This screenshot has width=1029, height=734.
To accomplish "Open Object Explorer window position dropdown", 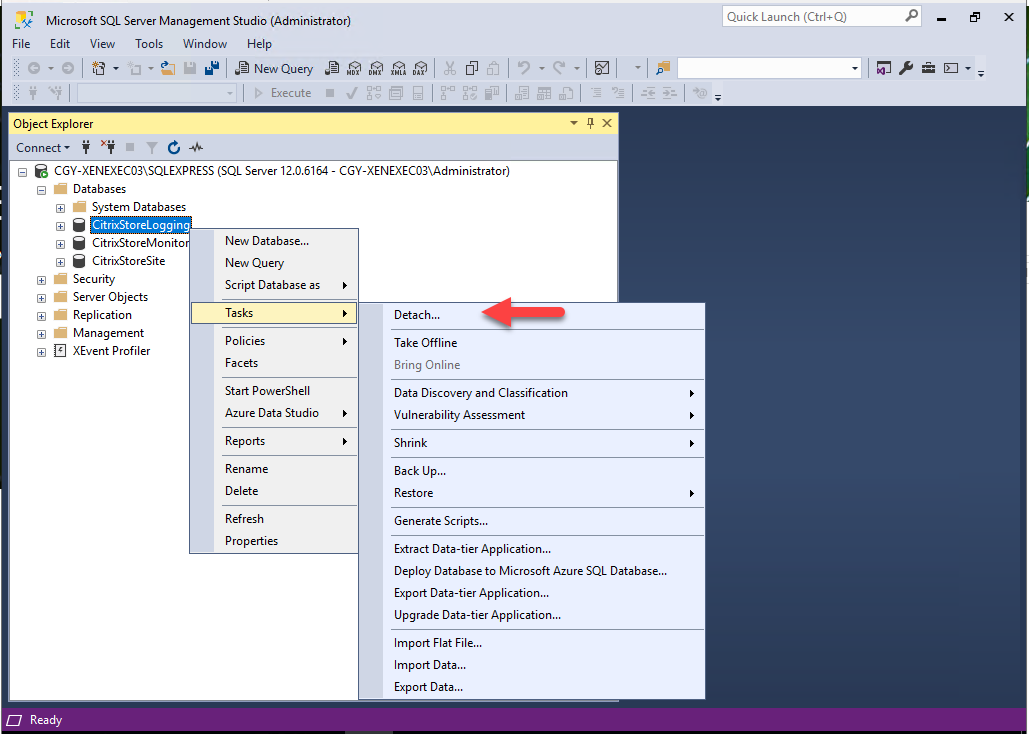I will (574, 123).
